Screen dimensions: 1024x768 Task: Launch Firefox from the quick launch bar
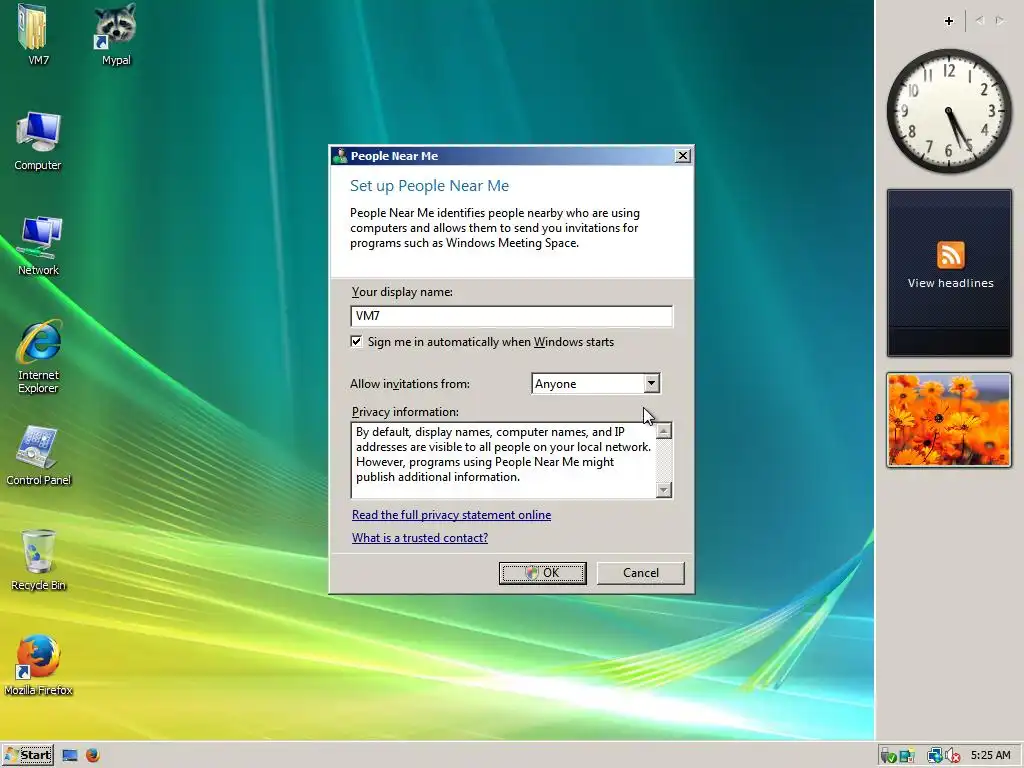tap(93, 755)
